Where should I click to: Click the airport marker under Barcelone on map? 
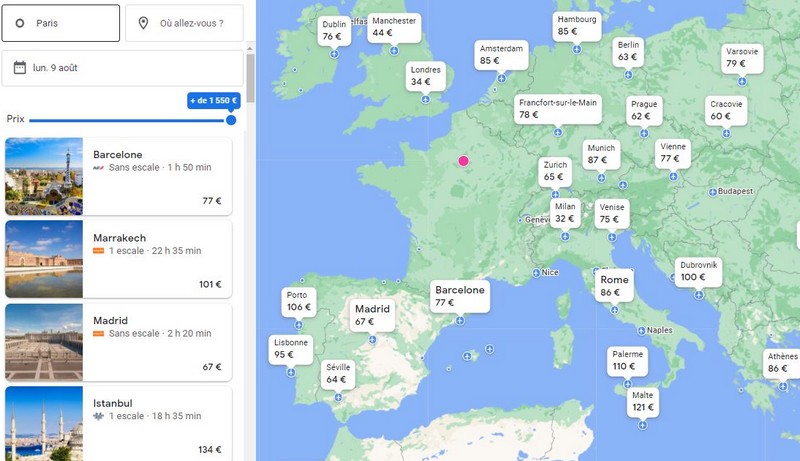(460, 321)
